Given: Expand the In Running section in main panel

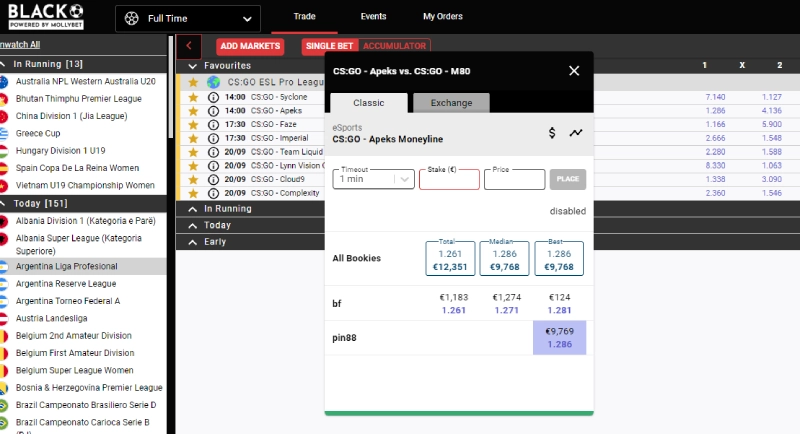Looking at the screenshot, I should (x=192, y=209).
